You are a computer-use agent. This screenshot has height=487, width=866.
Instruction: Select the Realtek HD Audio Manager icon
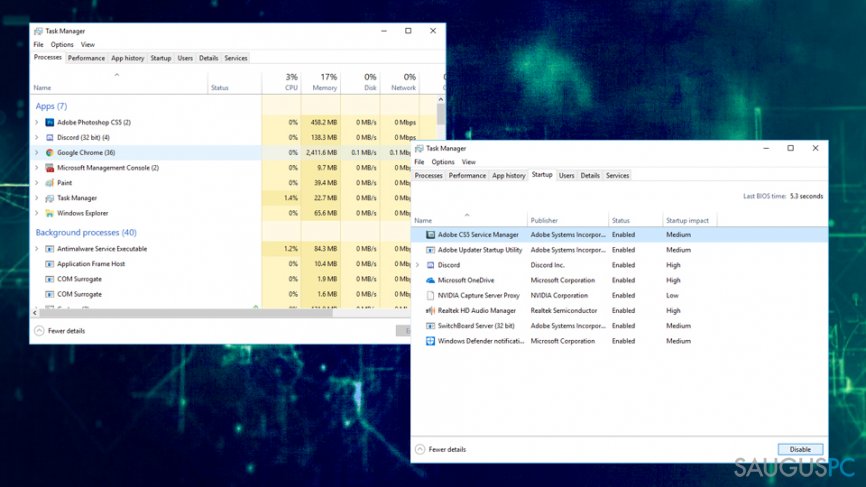[x=430, y=310]
